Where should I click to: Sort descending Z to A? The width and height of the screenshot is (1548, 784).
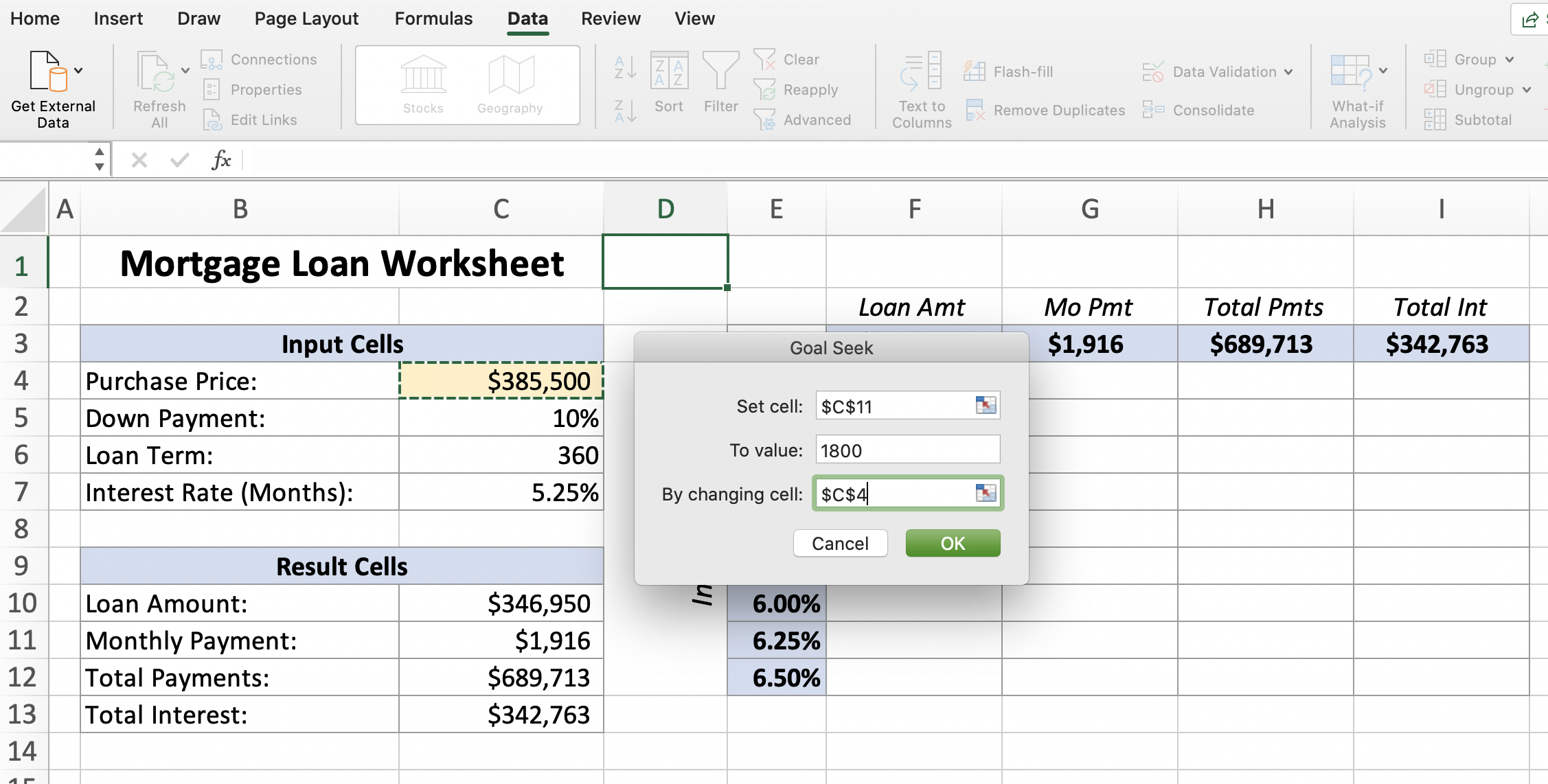[x=625, y=110]
